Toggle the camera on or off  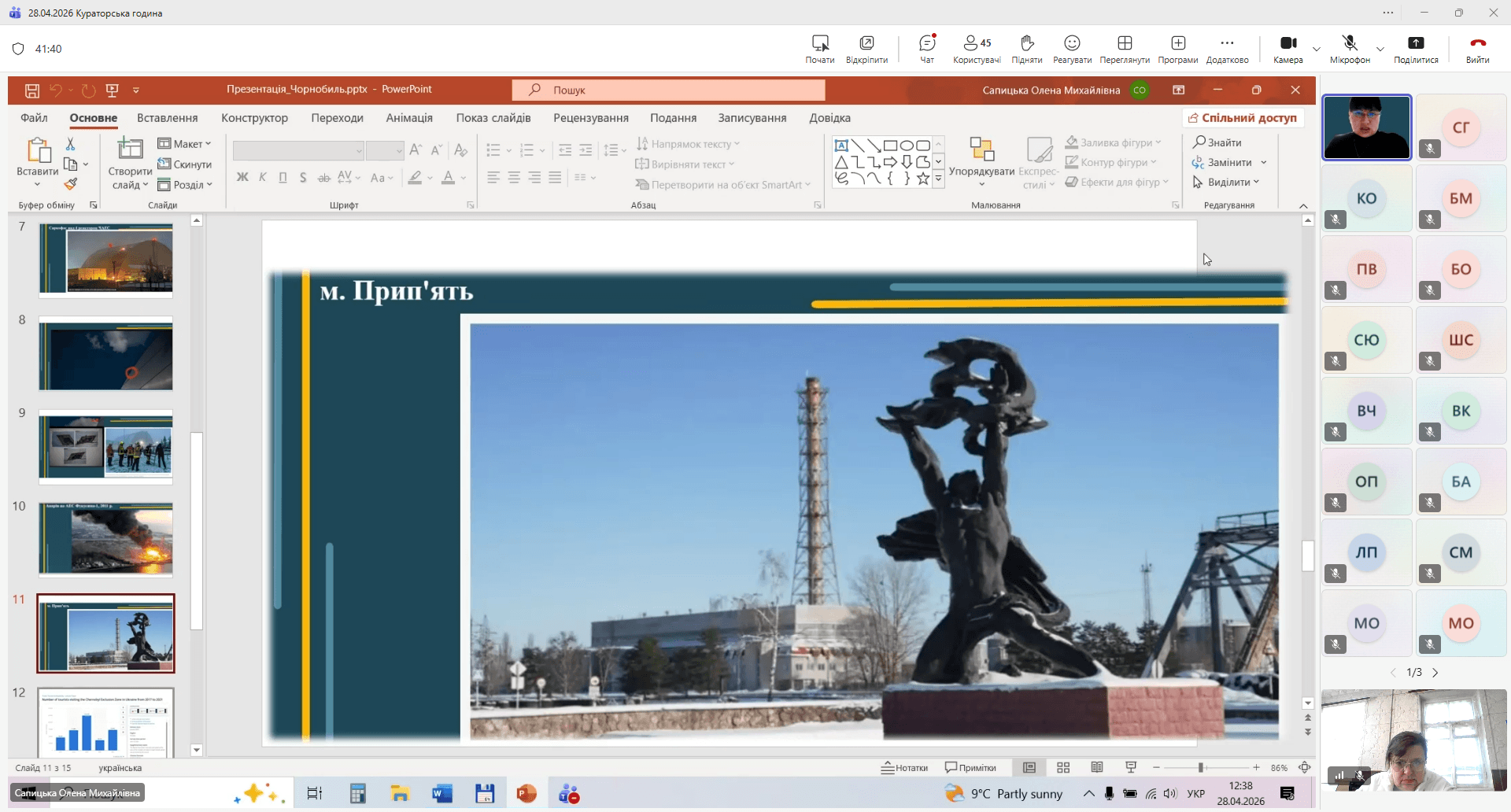point(1287,48)
